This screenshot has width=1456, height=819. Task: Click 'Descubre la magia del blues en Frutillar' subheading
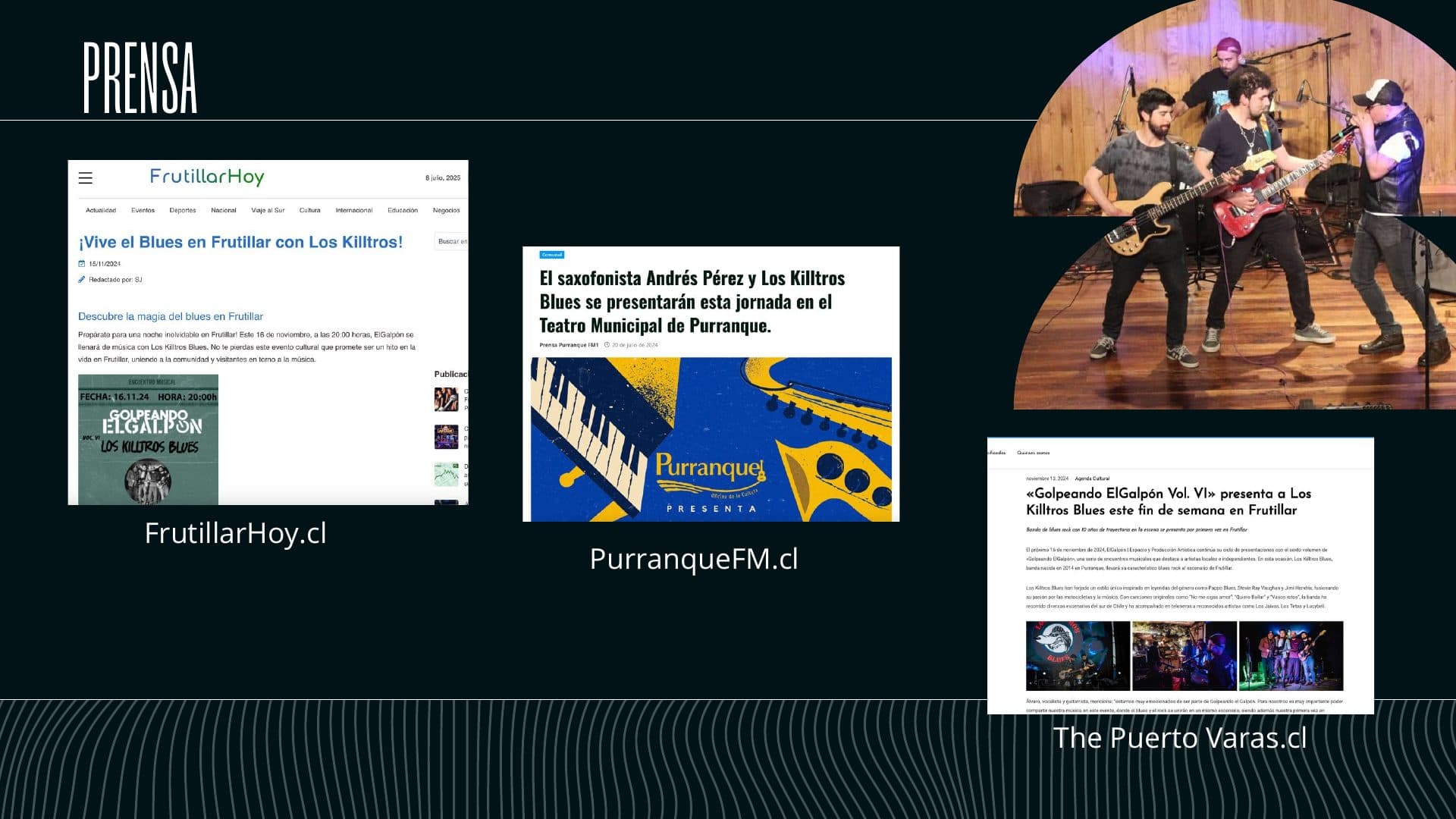[171, 317]
